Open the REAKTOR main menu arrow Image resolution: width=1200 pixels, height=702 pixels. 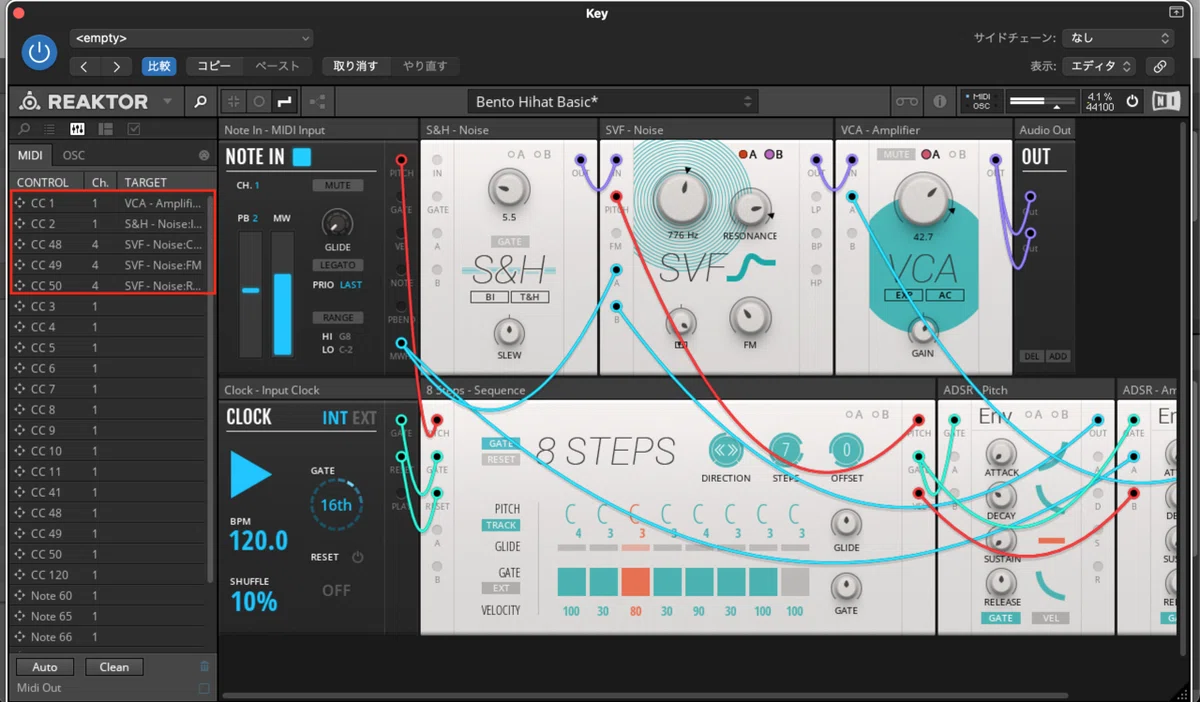coord(167,101)
